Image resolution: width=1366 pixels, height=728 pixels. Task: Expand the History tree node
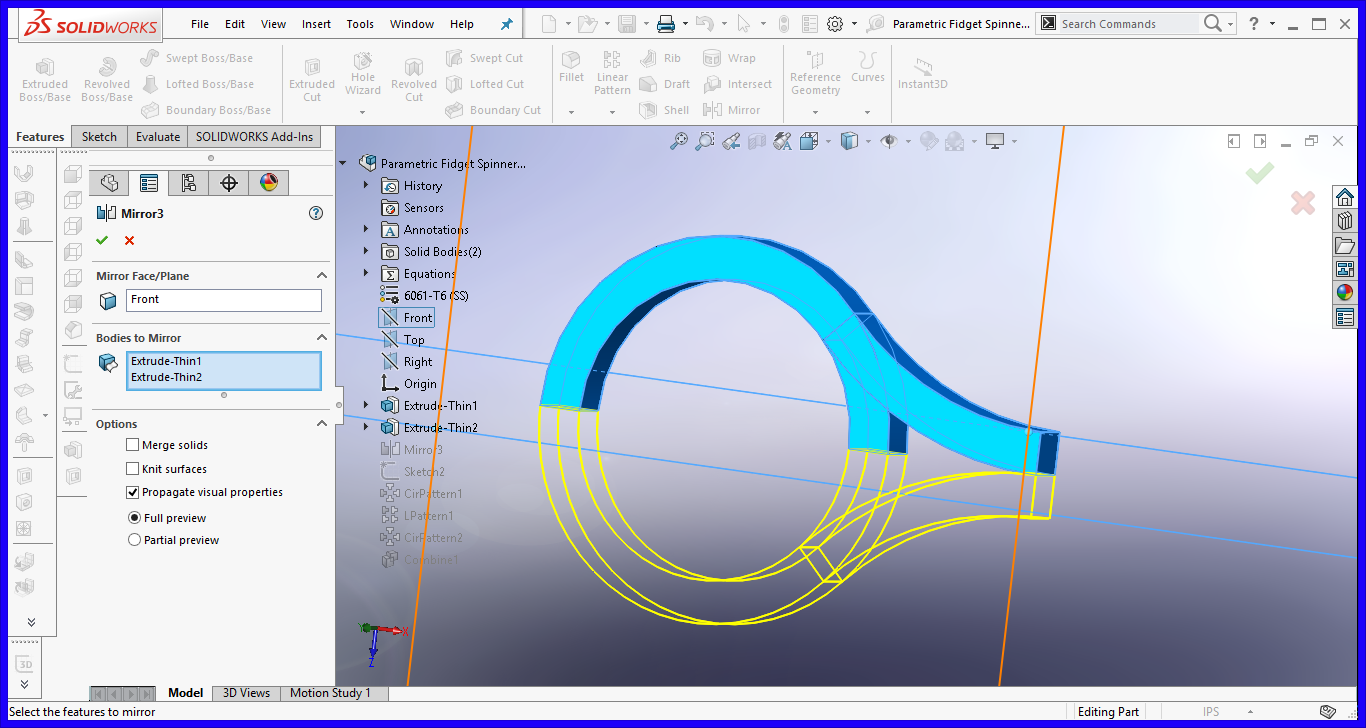(x=366, y=185)
